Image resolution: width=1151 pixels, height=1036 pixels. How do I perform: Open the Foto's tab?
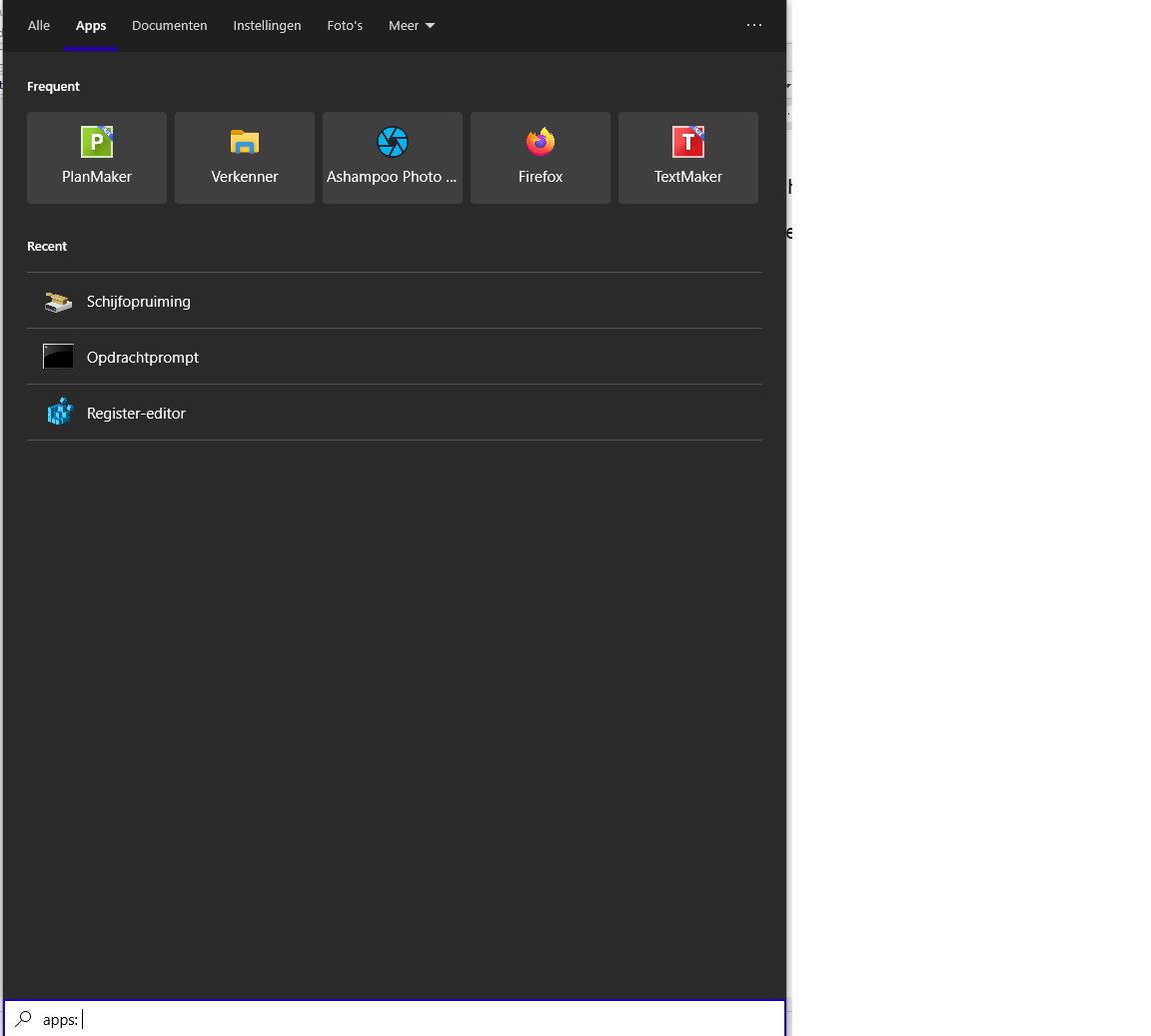click(345, 26)
